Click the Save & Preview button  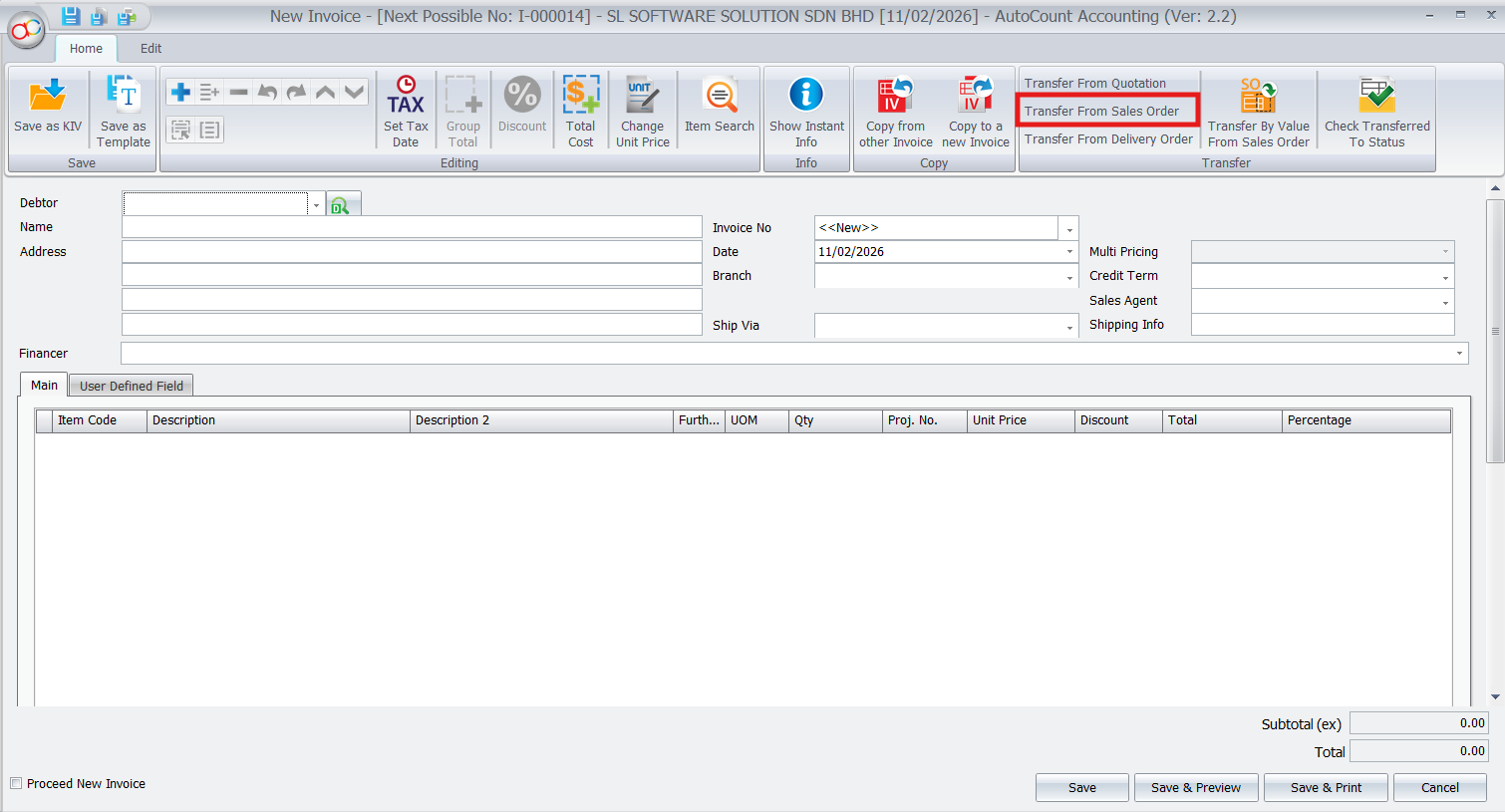1195,787
